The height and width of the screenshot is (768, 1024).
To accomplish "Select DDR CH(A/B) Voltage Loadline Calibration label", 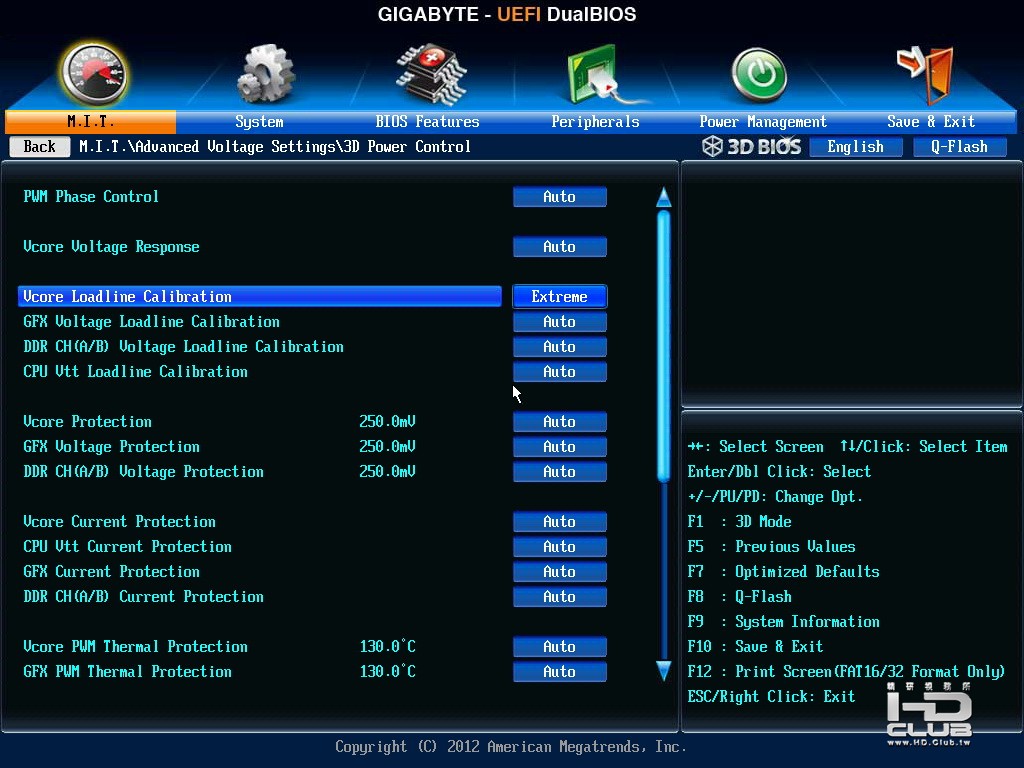I will tap(184, 347).
